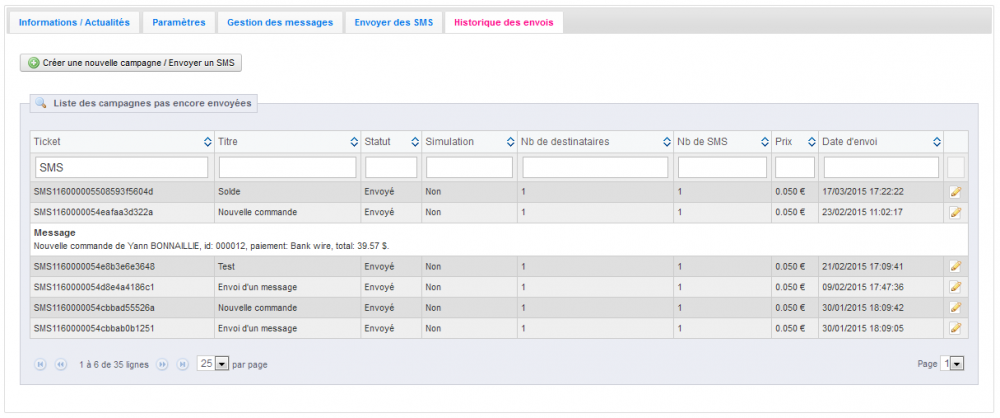The width and height of the screenshot is (1000, 418).
Task: Sort by Nb de destinataires arrows
Action: 667,142
